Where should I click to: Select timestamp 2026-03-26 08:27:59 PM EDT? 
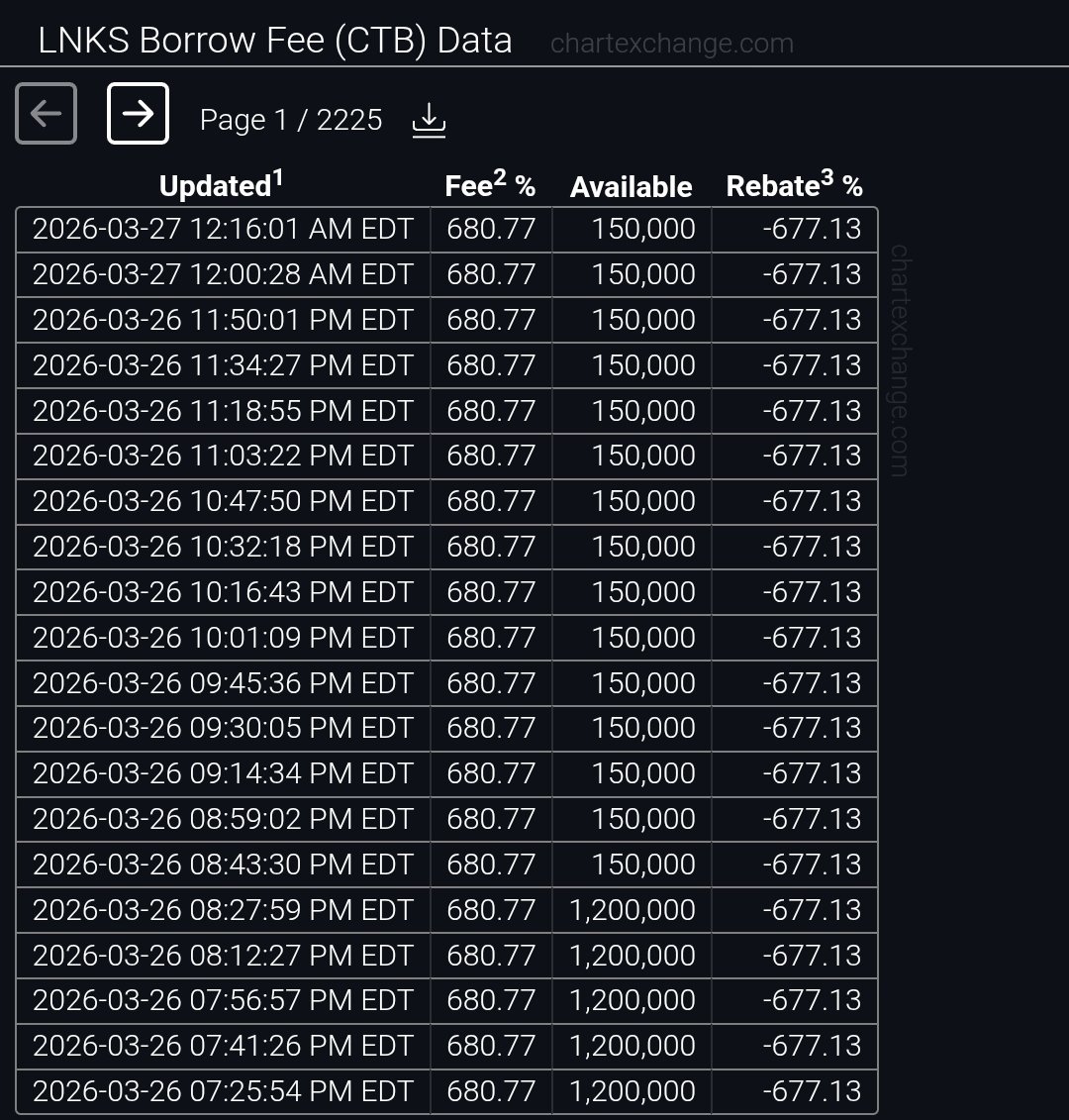(223, 910)
